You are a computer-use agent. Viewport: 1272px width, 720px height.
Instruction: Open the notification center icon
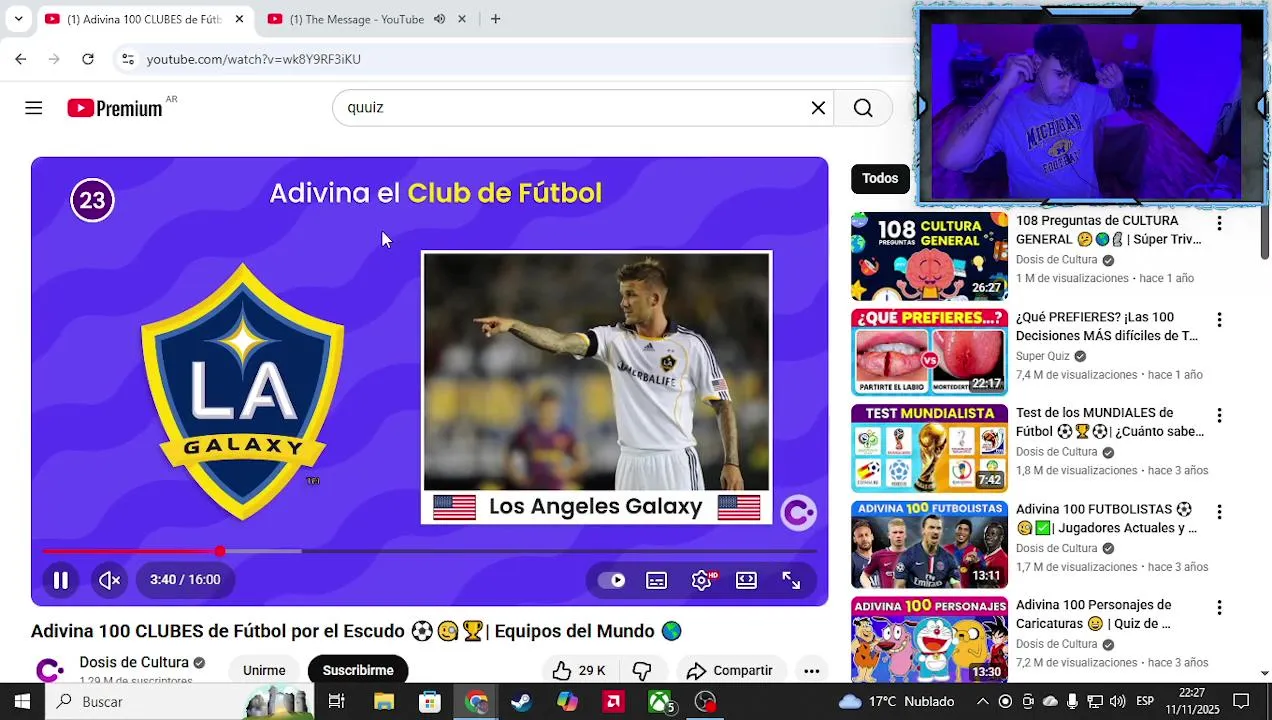(x=1241, y=702)
